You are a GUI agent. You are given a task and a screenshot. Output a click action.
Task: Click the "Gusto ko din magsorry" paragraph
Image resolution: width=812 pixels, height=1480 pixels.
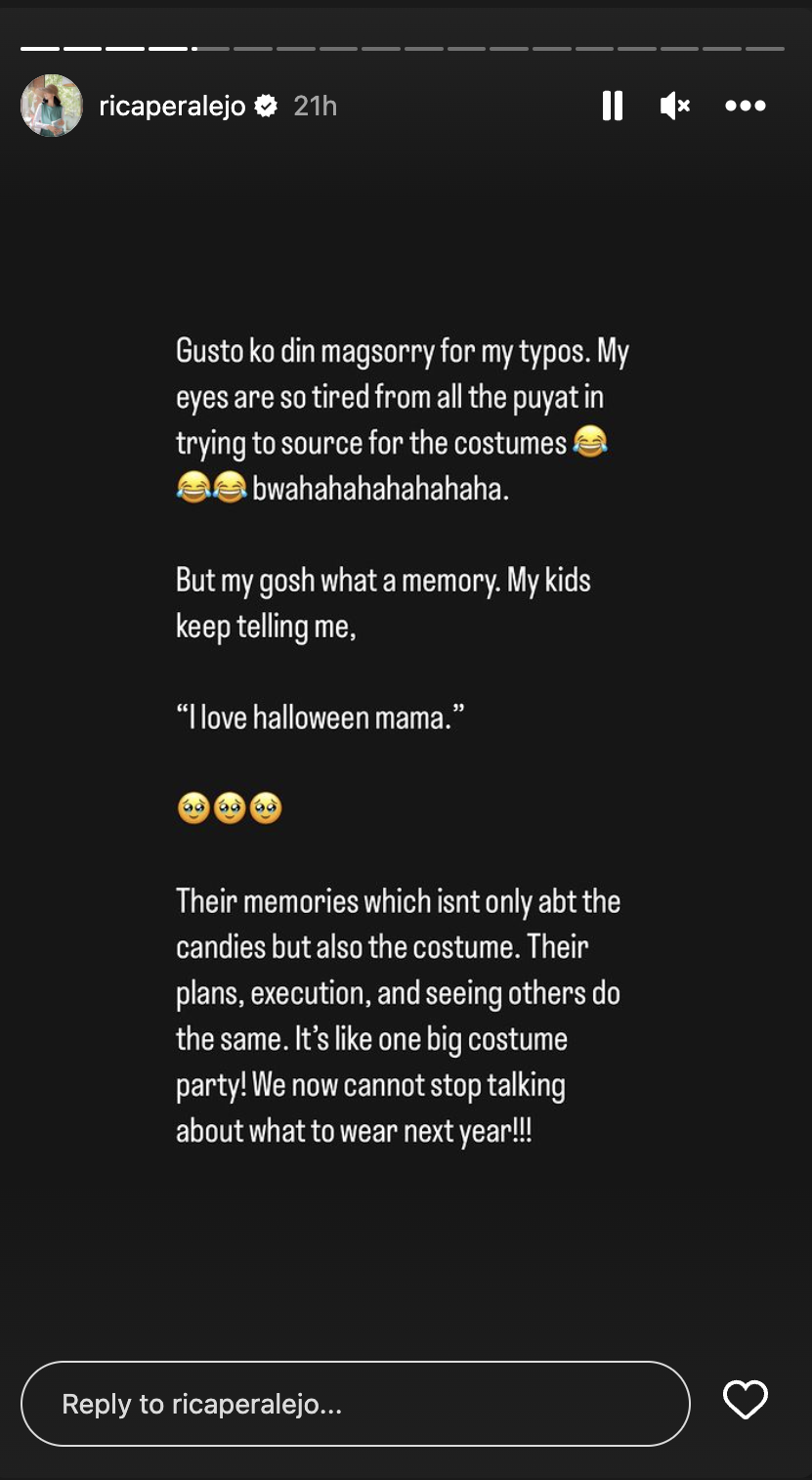coord(402,419)
